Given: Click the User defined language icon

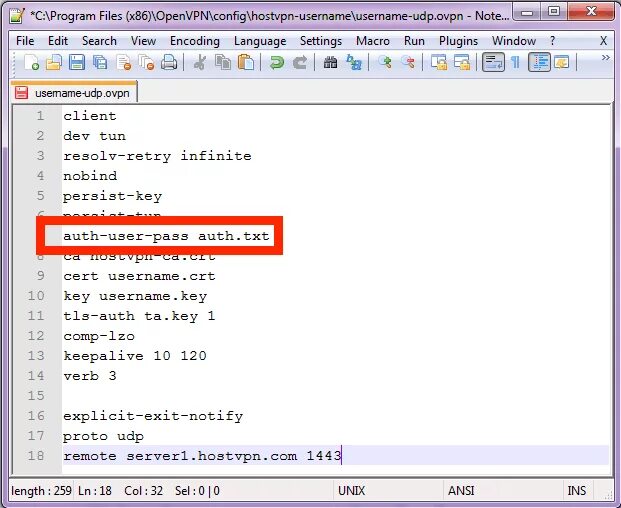Looking at the screenshot, I should 562,63.
